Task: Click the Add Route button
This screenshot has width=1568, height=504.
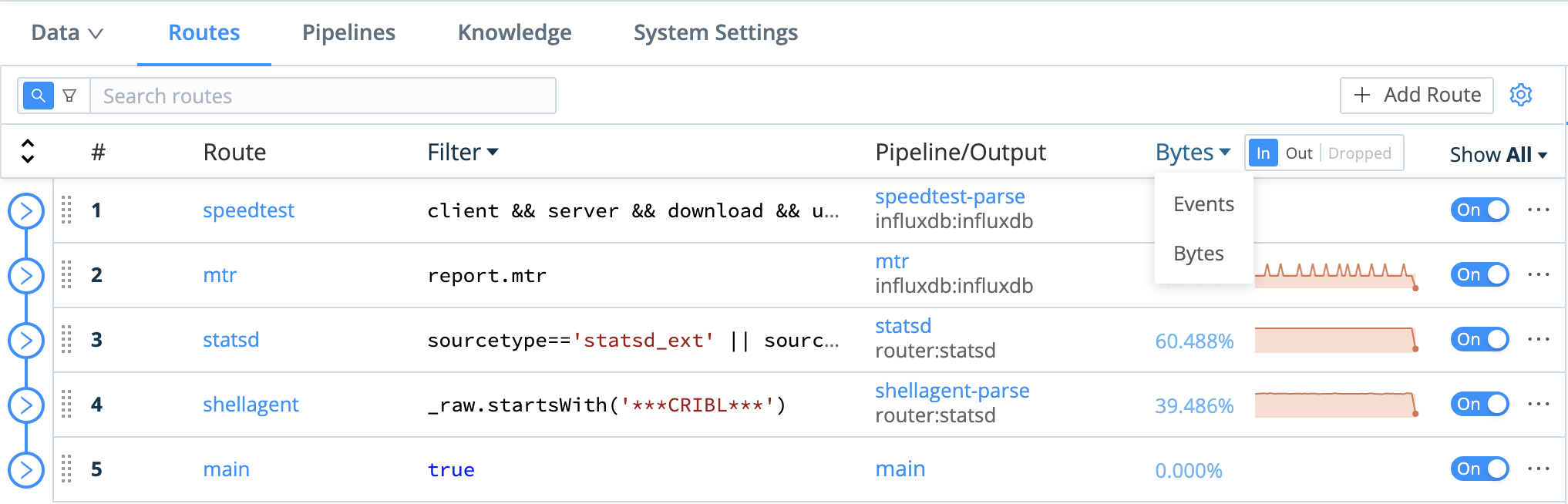Action: (x=1416, y=95)
